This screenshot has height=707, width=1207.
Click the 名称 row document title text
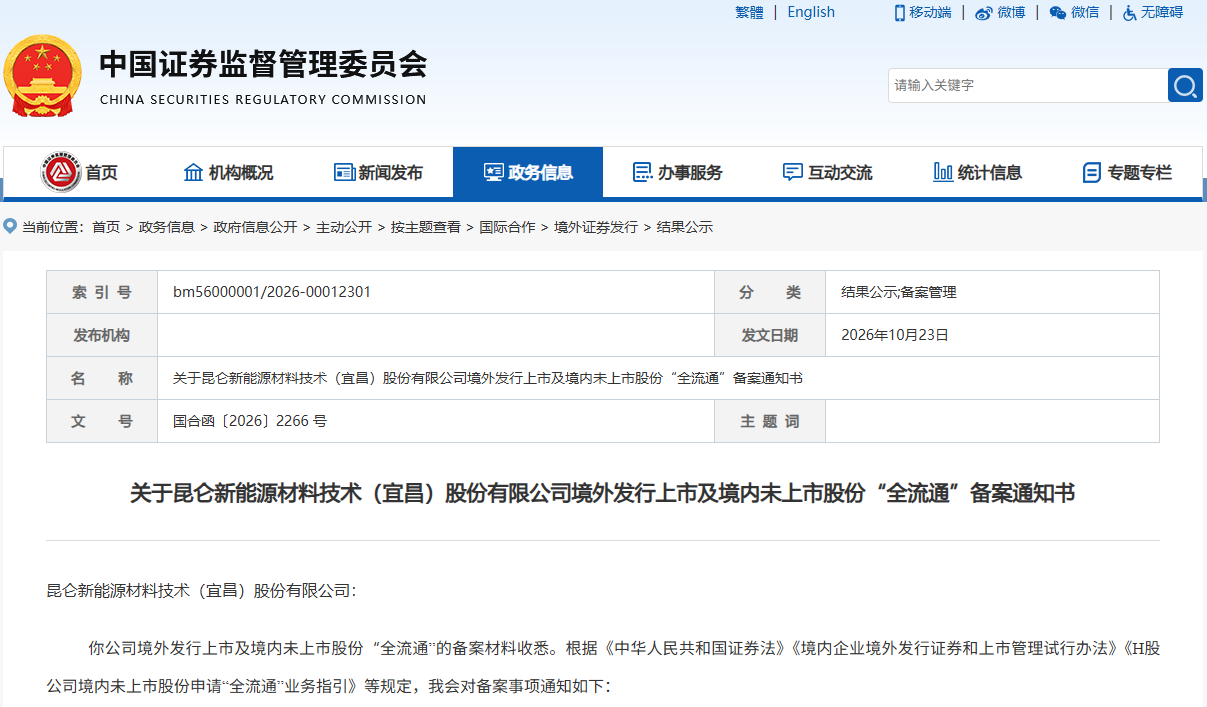[488, 378]
